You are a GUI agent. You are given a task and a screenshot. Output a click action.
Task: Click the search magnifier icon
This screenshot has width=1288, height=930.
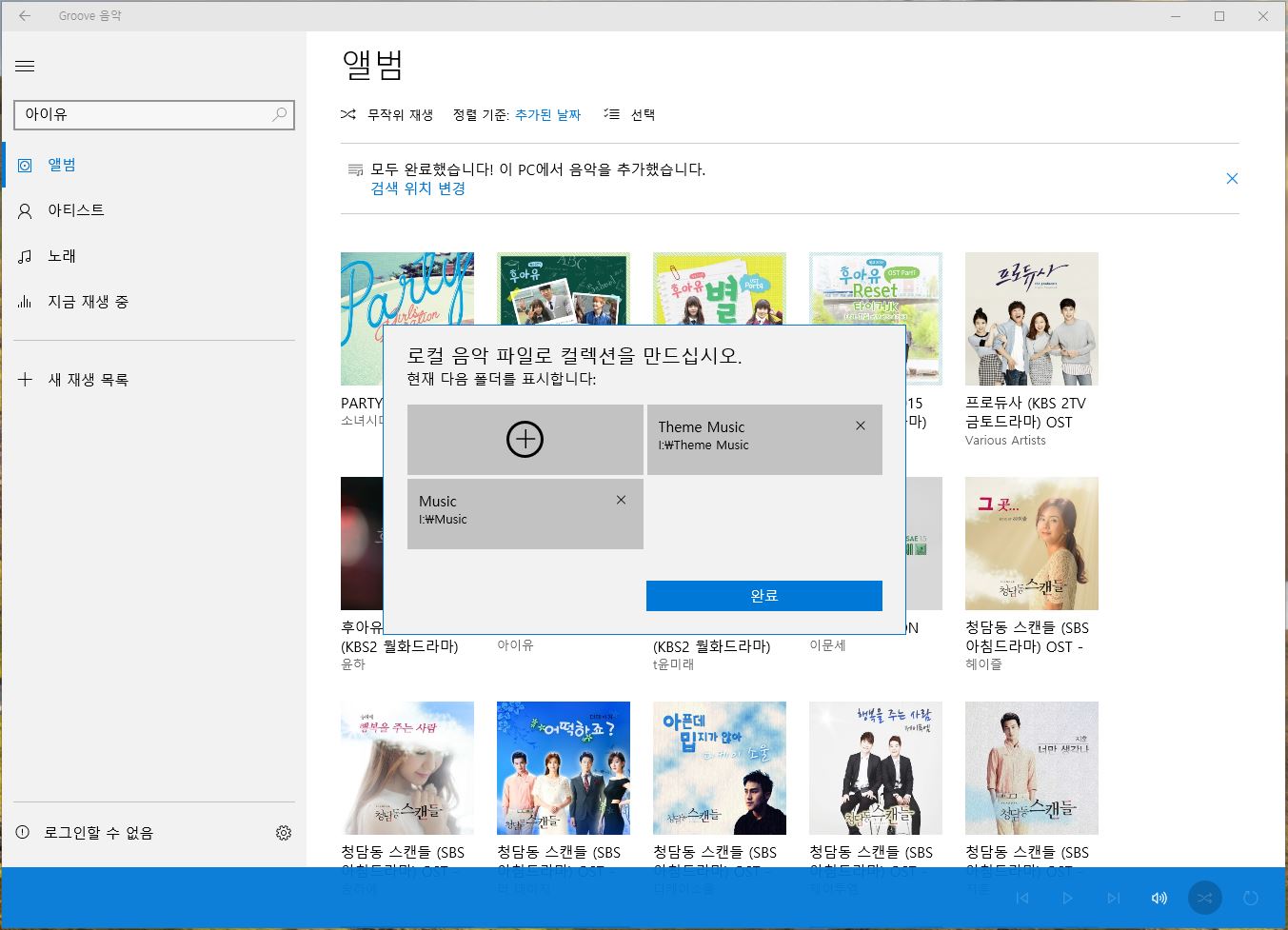[280, 114]
